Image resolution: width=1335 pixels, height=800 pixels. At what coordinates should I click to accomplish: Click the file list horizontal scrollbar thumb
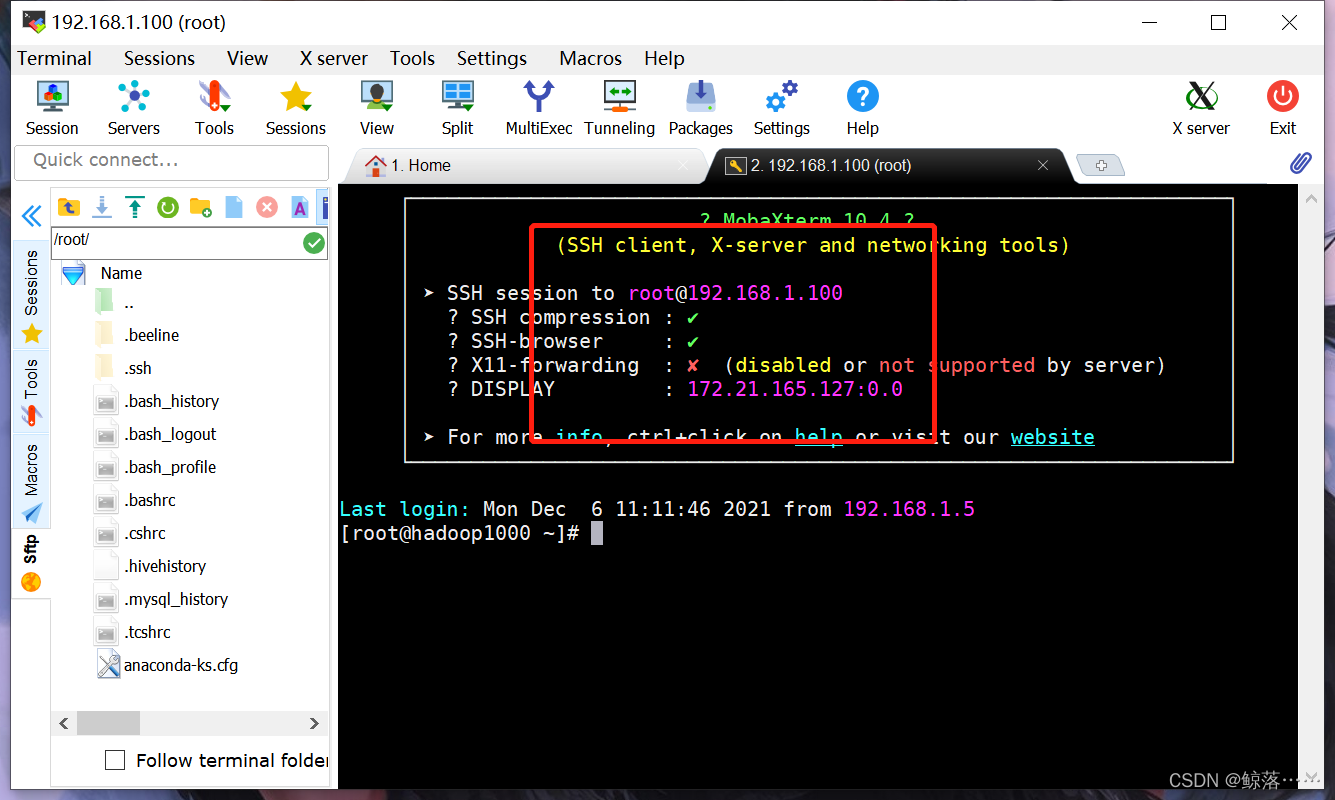point(109,723)
